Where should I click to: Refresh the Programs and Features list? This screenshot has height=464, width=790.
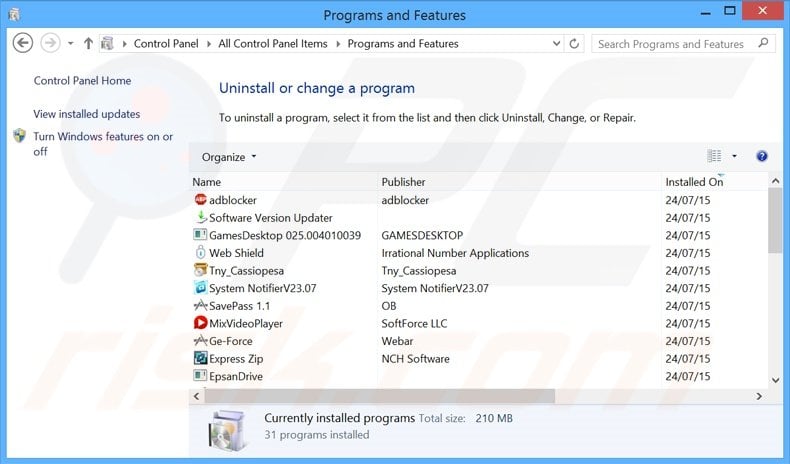[574, 44]
